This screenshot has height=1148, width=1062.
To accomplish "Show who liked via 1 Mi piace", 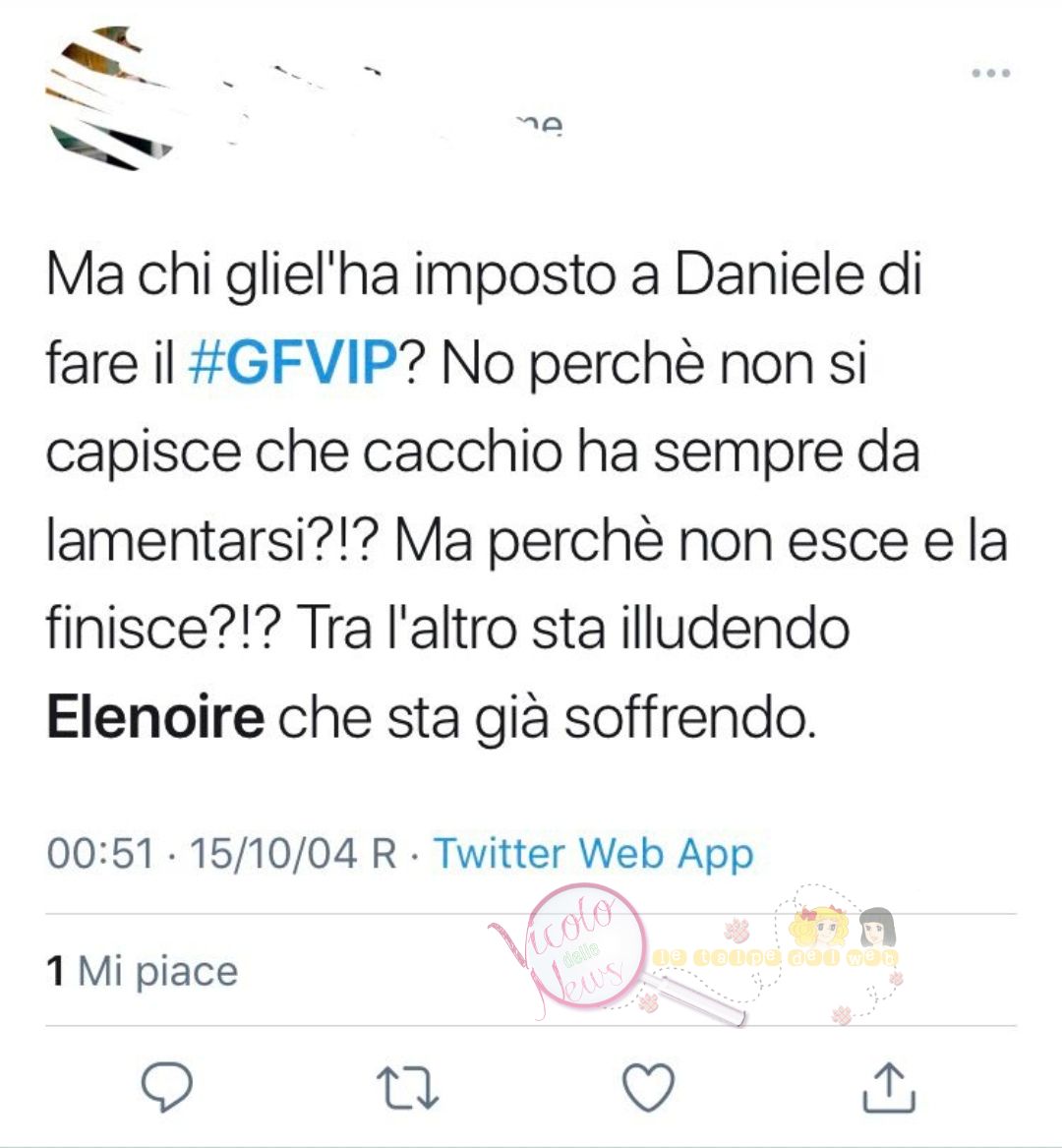I will click(142, 972).
